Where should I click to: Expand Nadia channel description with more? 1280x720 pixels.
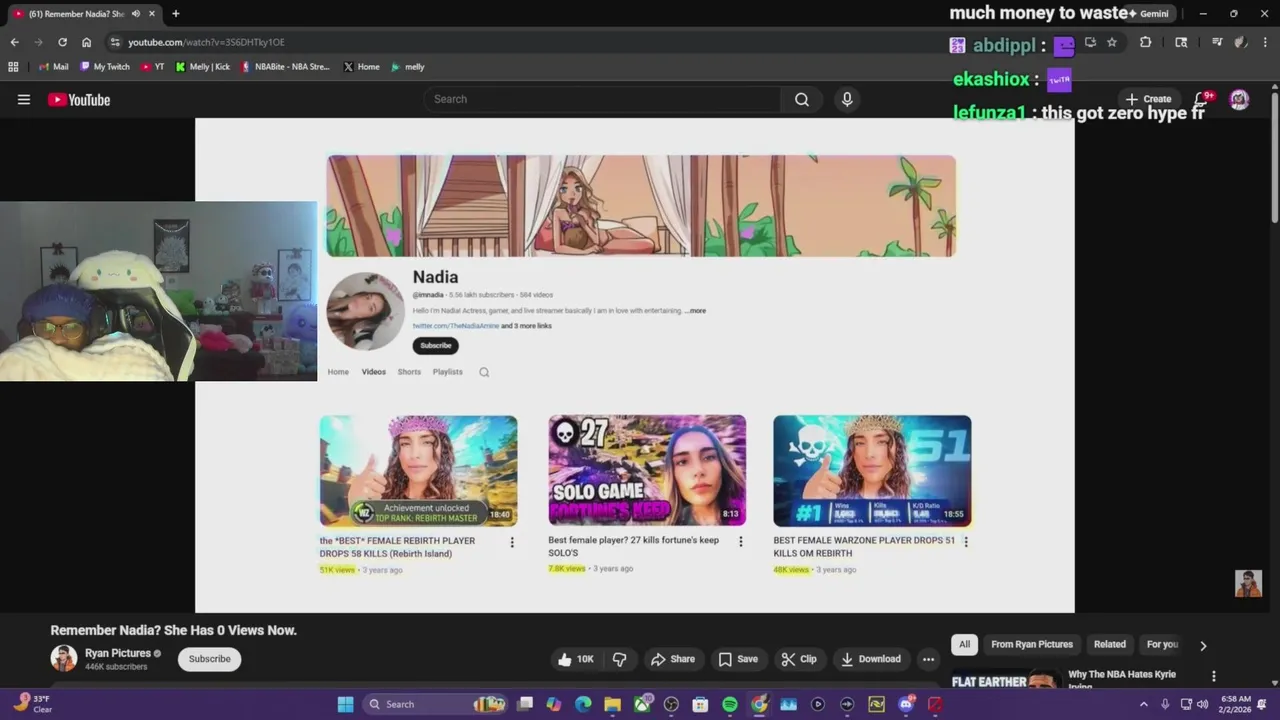pos(695,311)
